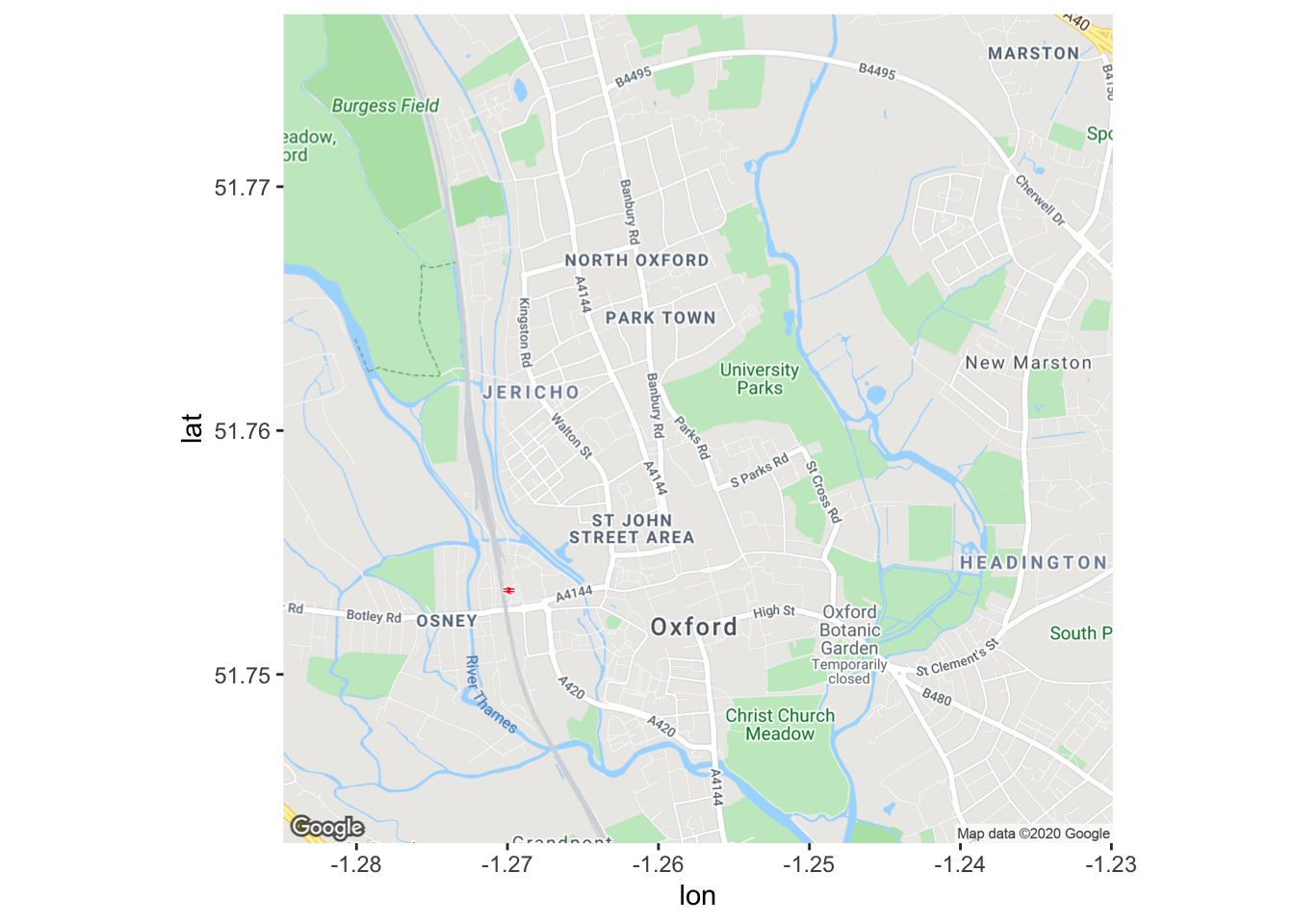
Task: Click the Google logo on map
Action: [327, 827]
